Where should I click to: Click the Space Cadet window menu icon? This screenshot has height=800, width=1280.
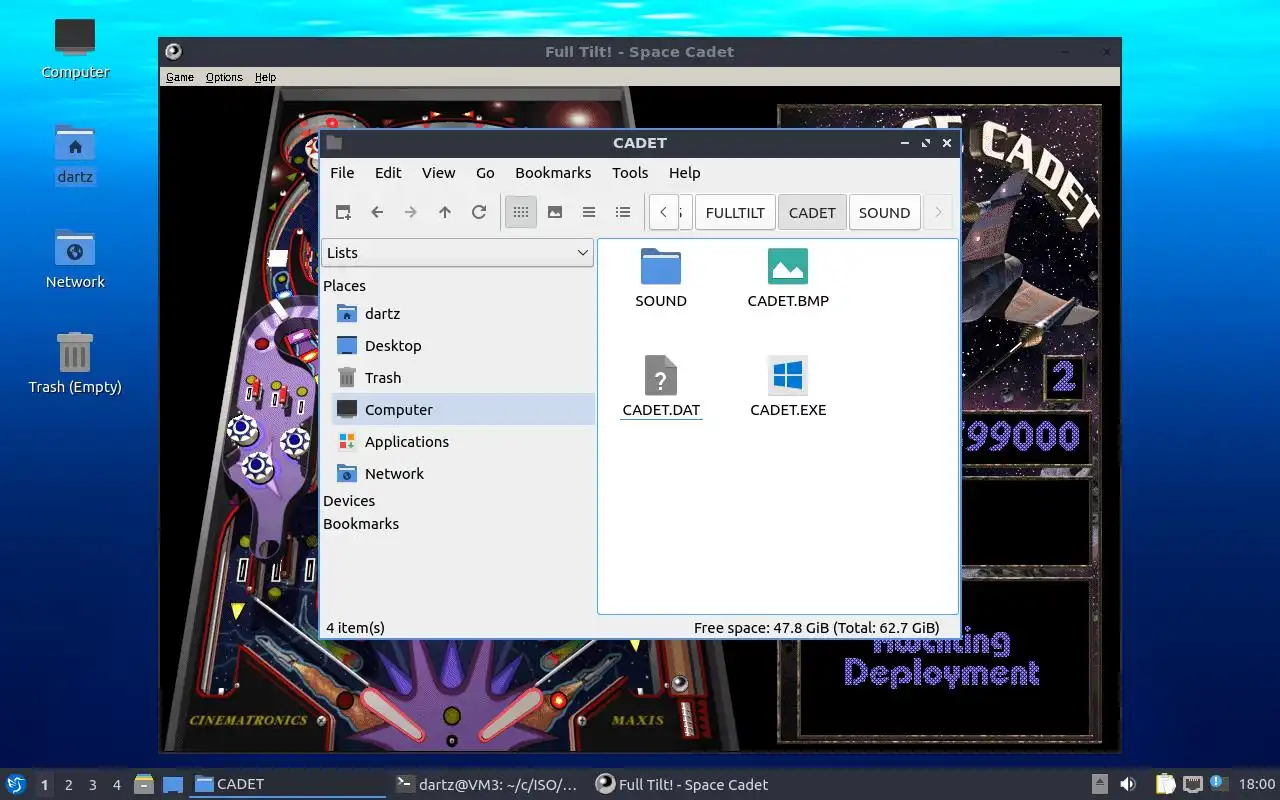click(x=173, y=52)
